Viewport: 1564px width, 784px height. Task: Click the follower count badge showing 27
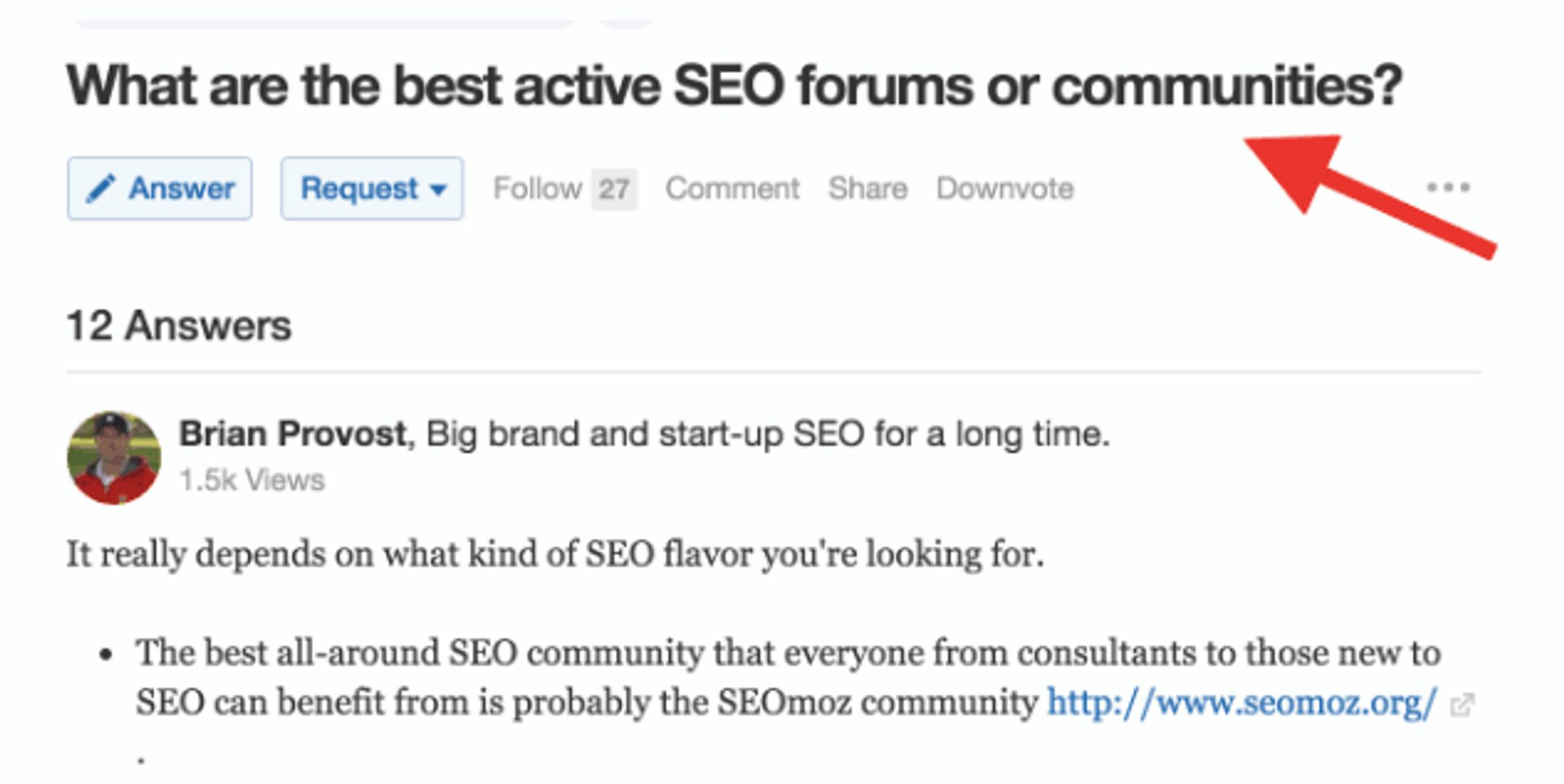pos(616,188)
